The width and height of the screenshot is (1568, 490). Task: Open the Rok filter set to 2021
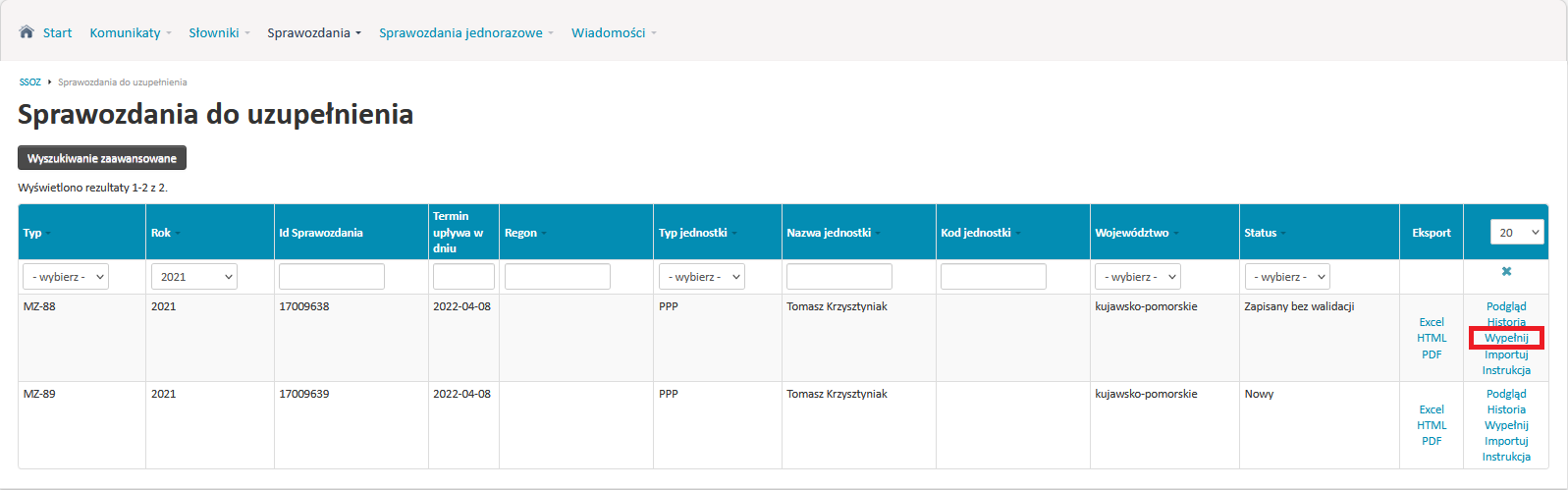coord(194,277)
